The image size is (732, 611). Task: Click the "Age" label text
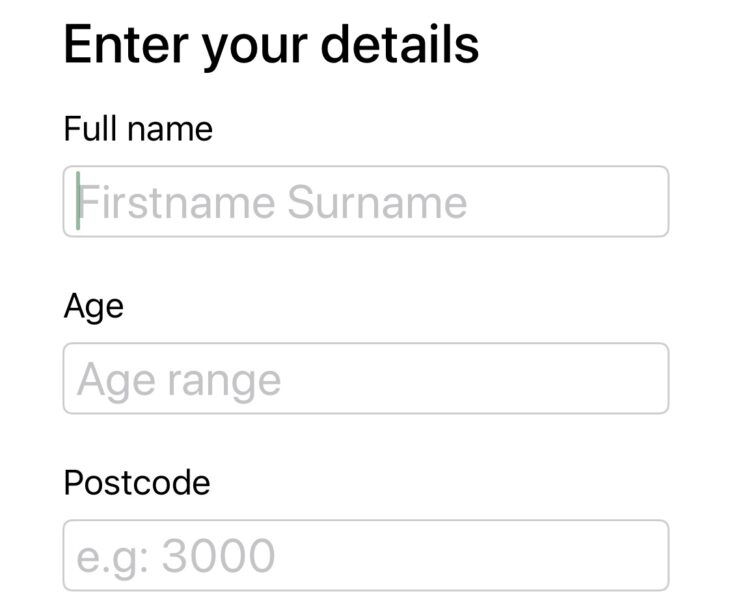pos(94,306)
